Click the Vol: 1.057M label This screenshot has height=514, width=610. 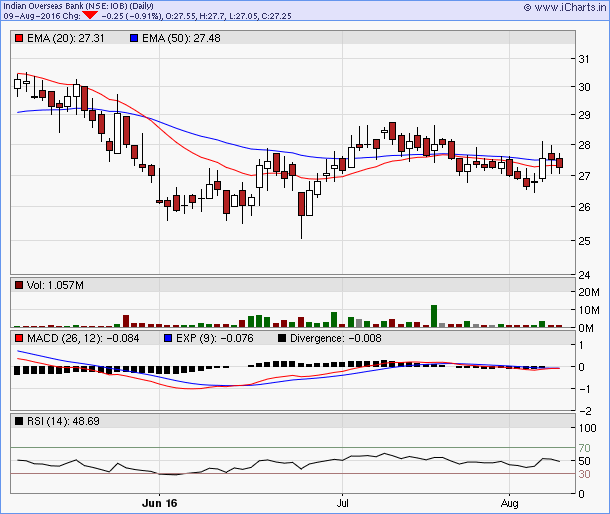tap(55, 285)
